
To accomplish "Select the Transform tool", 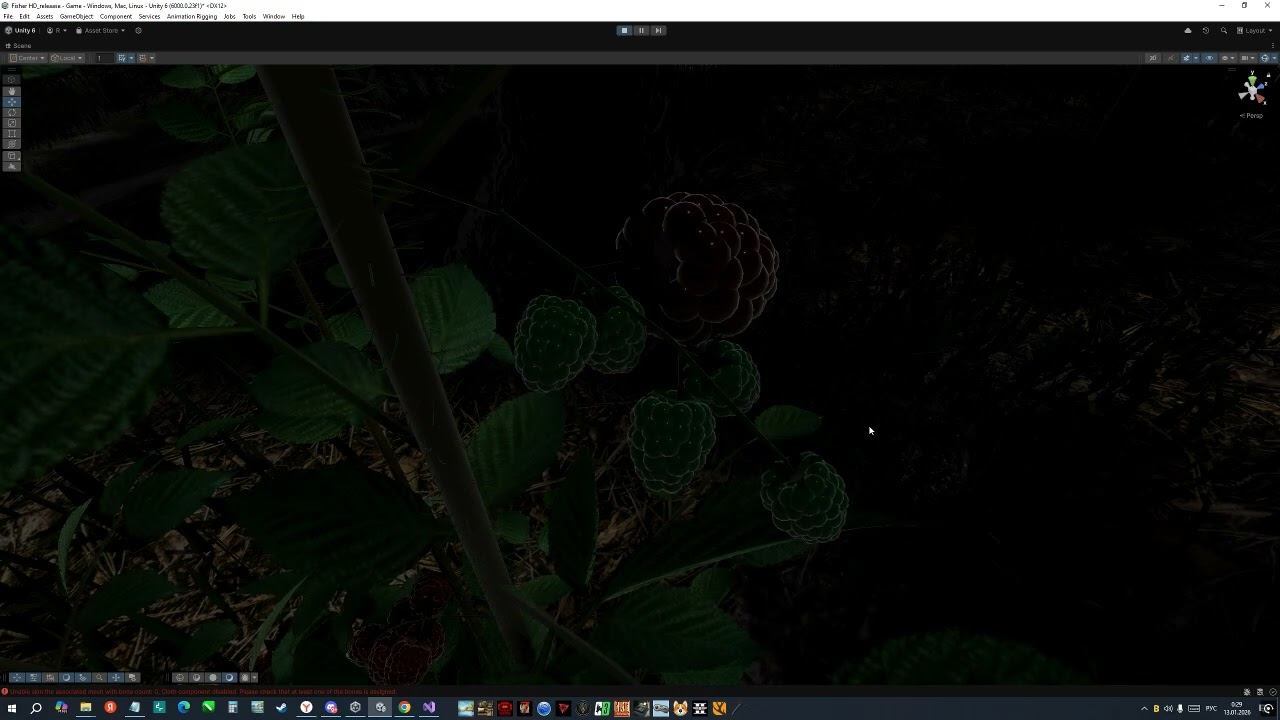I will (12, 144).
